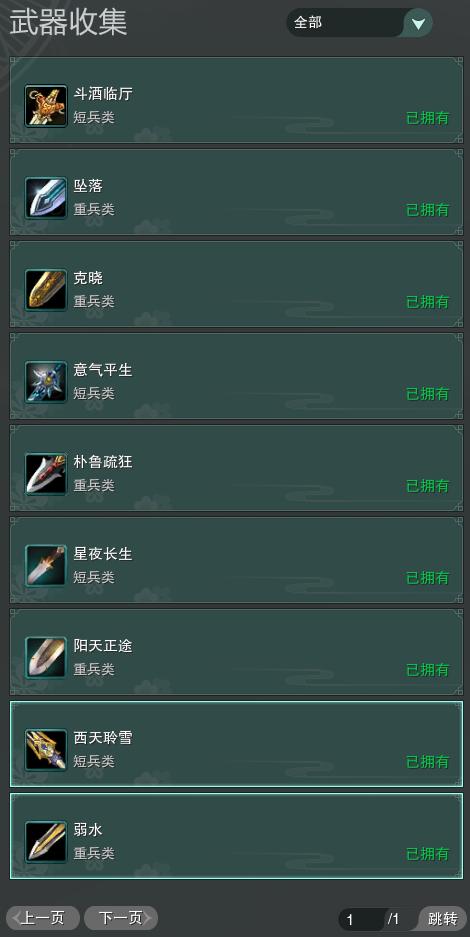This screenshot has height=937, width=470.
Task: Select the 坠落 weapon icon
Action: click(46, 198)
